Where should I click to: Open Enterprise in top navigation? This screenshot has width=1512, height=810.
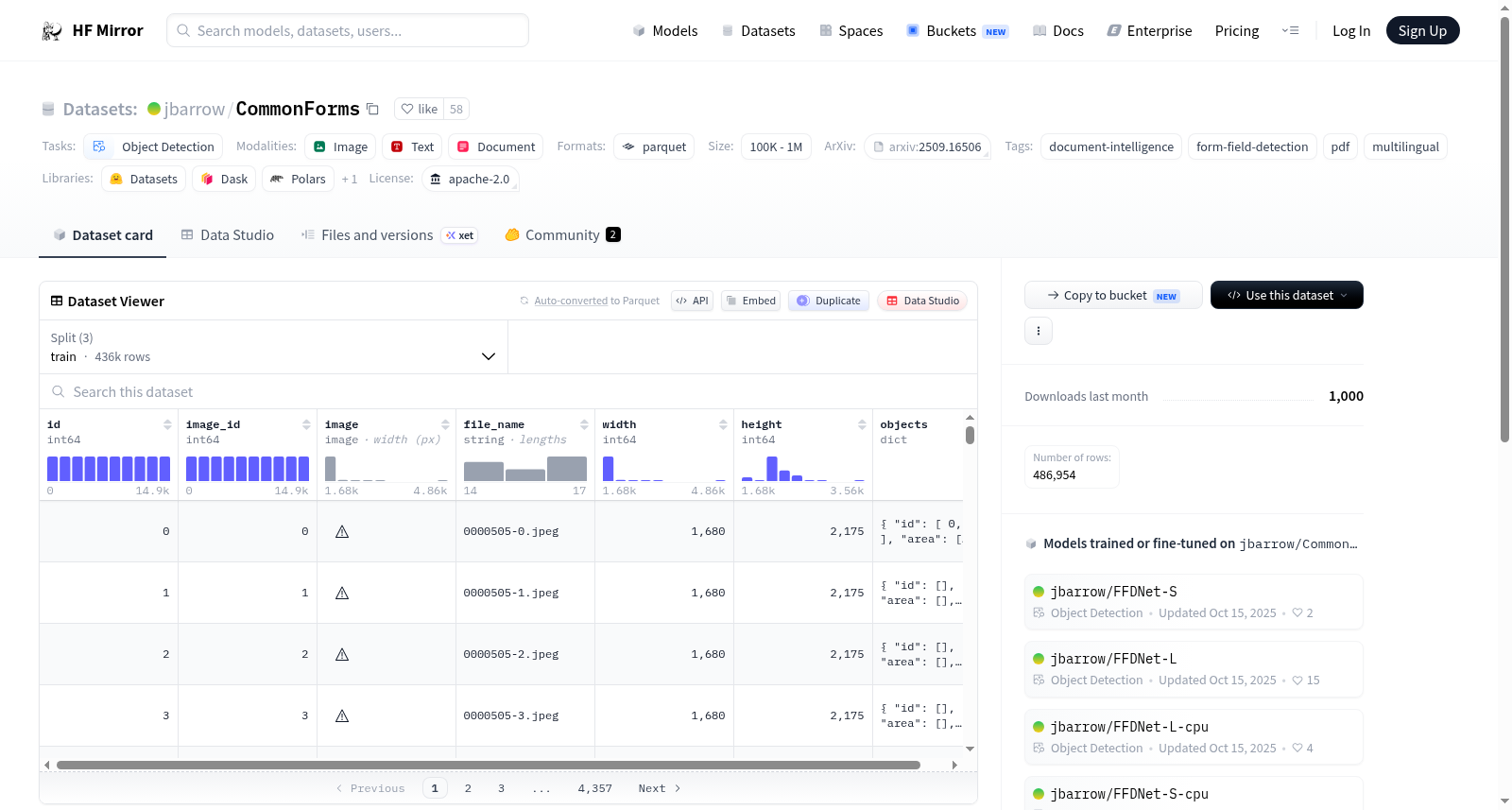1150,31
